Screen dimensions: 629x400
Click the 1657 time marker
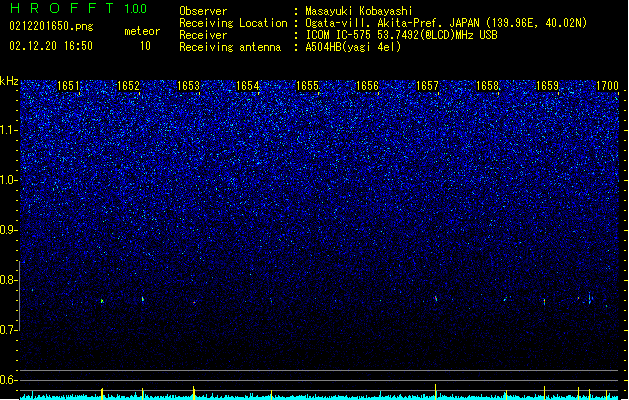(427, 86)
